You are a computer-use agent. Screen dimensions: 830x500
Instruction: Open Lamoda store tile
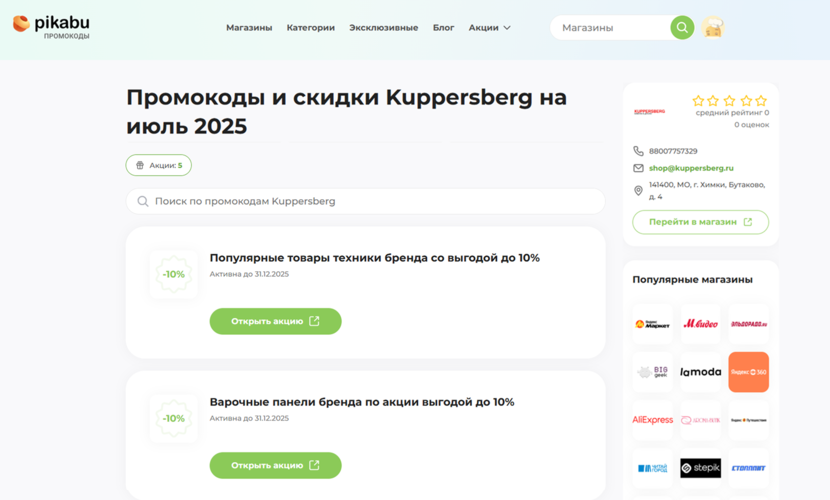tap(700, 372)
